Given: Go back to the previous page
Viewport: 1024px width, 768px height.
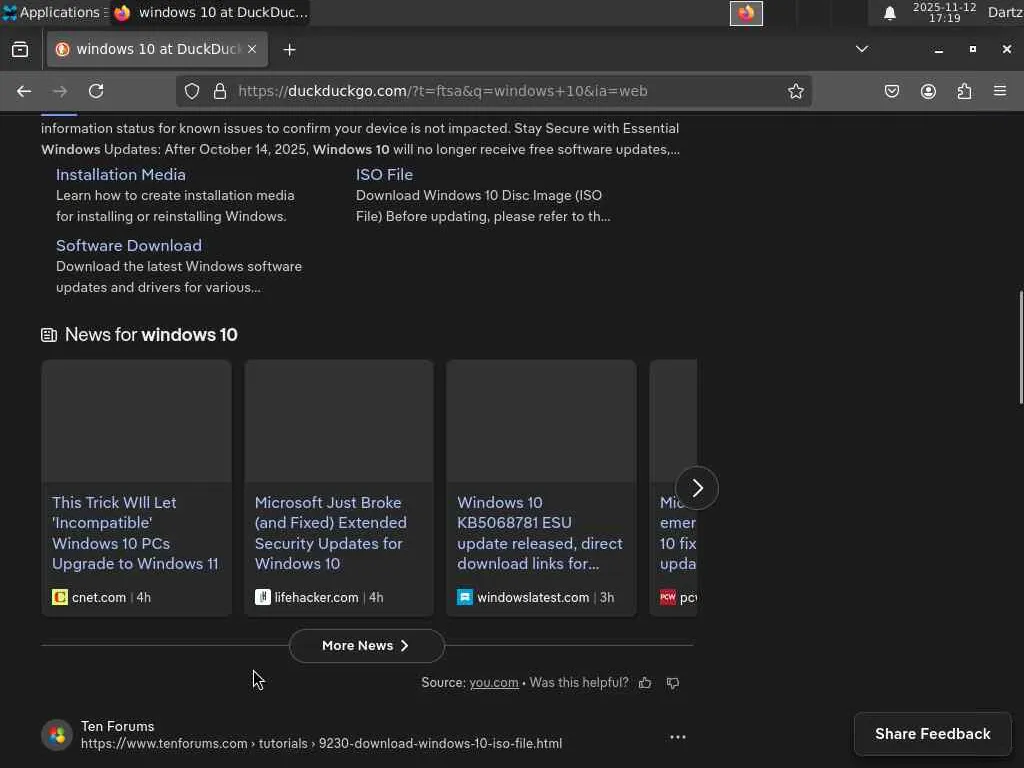Looking at the screenshot, I should tap(24, 91).
